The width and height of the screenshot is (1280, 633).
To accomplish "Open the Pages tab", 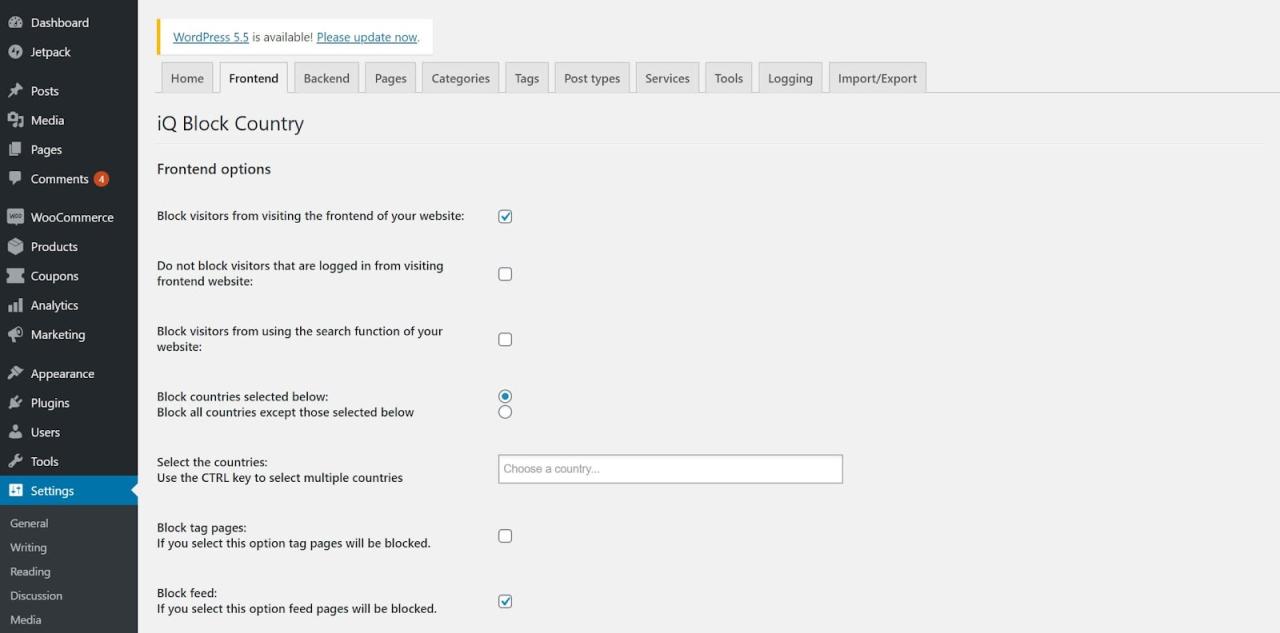I will point(391,78).
